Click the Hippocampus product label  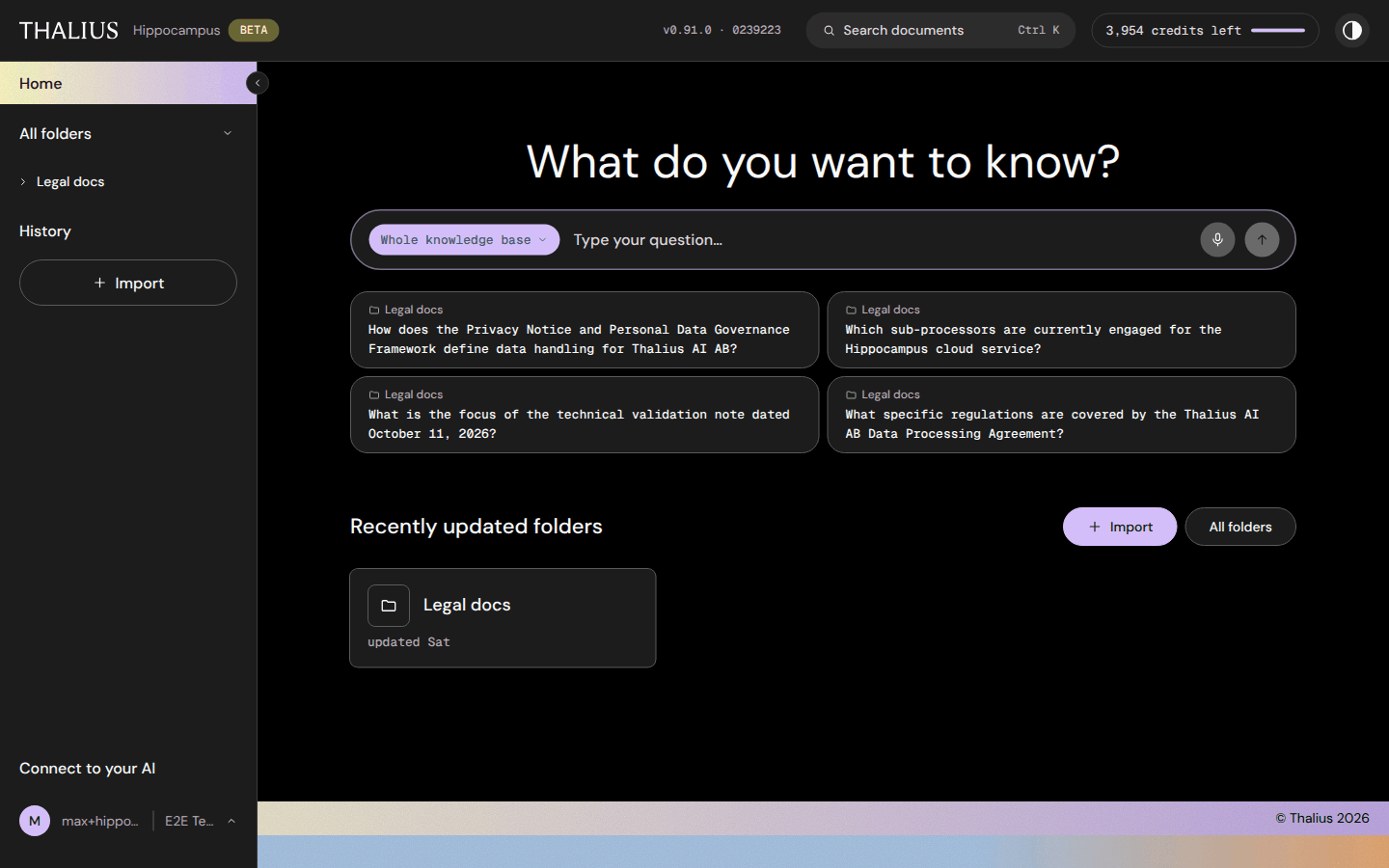click(x=177, y=31)
